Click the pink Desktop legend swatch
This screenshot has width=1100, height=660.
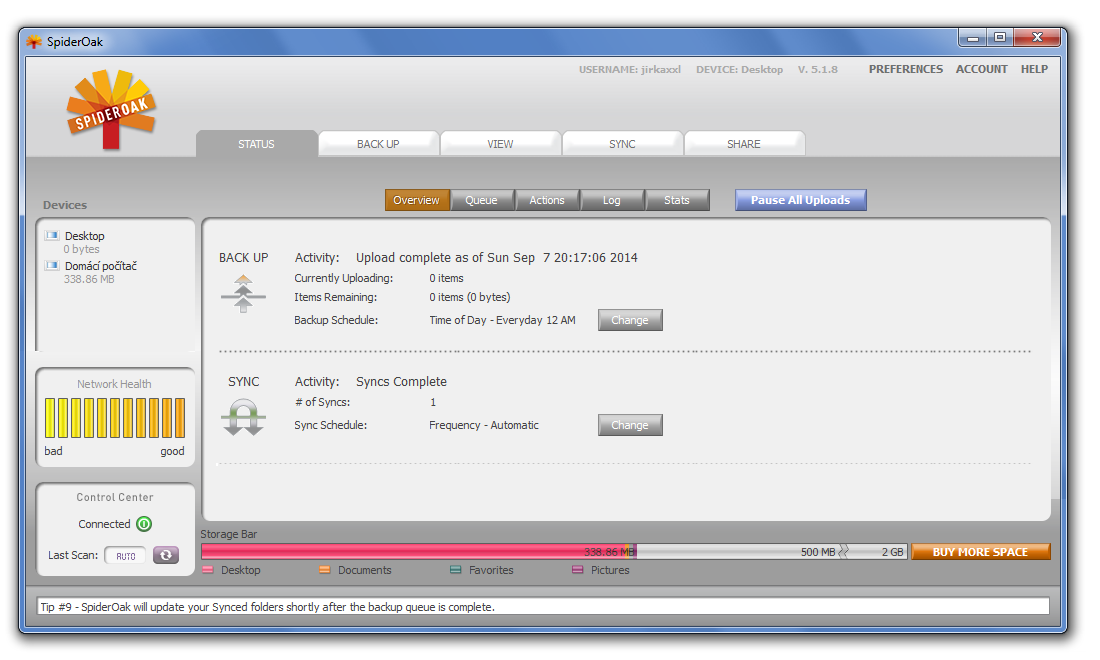click(x=208, y=570)
